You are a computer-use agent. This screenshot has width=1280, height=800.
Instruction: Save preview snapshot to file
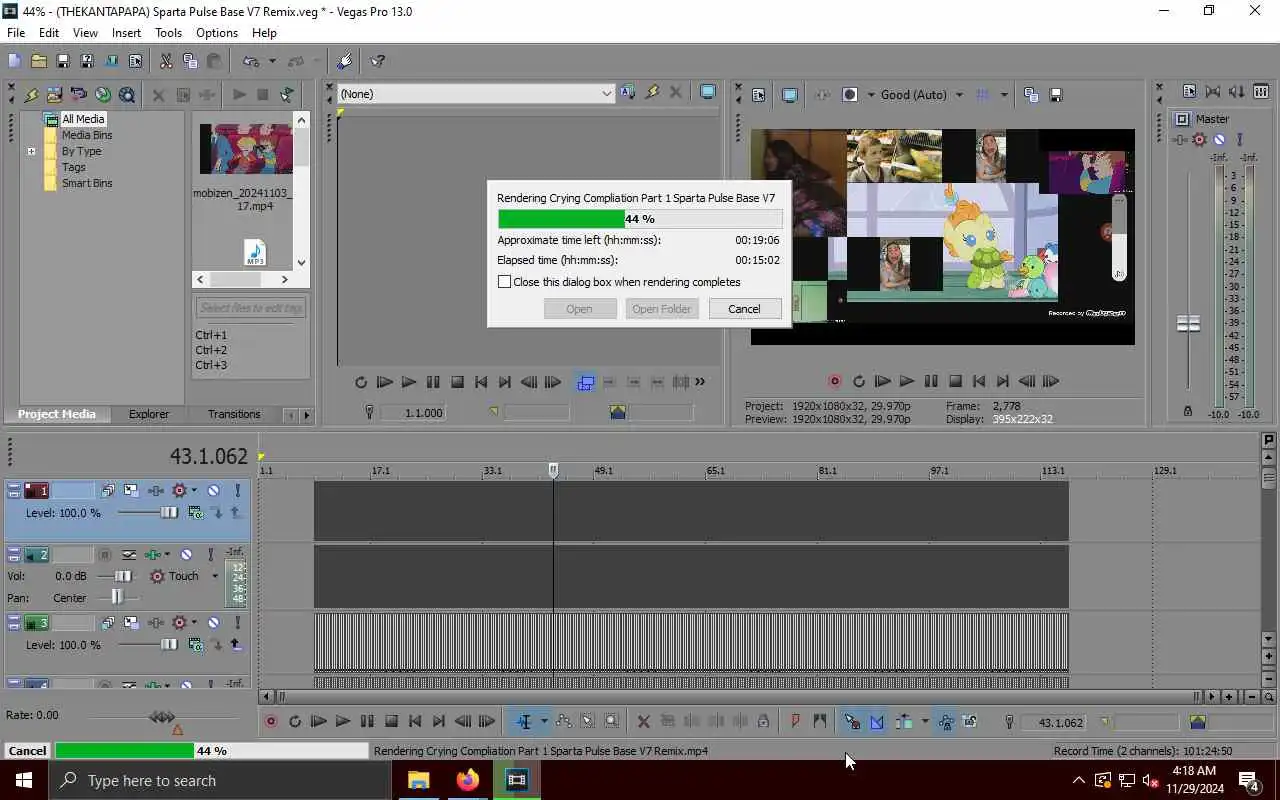(x=1055, y=95)
